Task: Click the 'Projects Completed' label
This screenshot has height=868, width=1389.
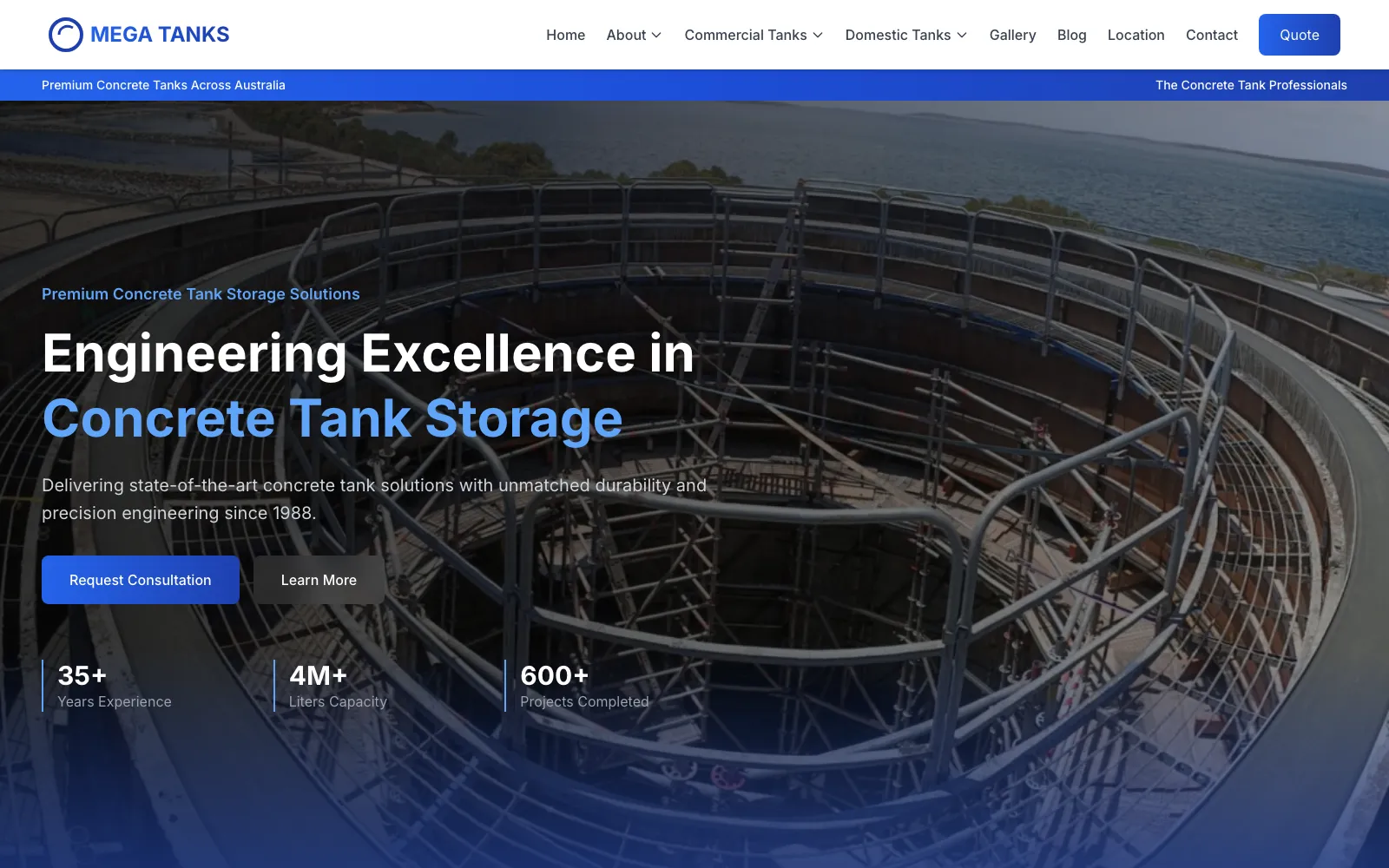Action: coord(584,701)
